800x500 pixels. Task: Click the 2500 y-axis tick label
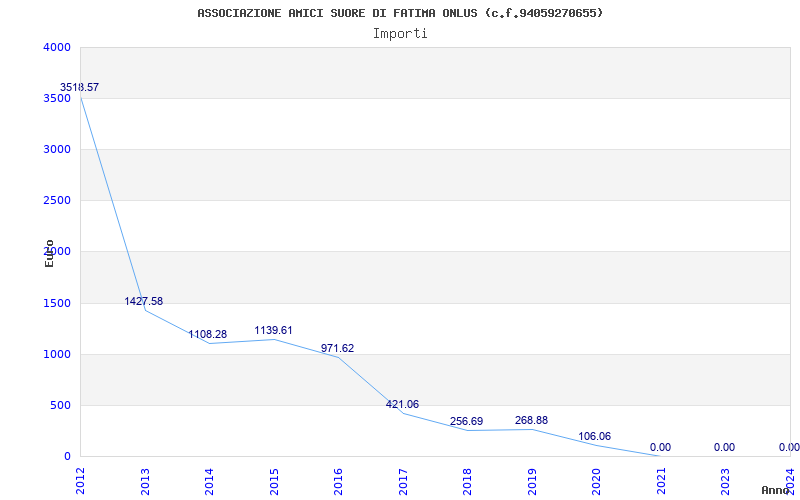click(x=57, y=200)
